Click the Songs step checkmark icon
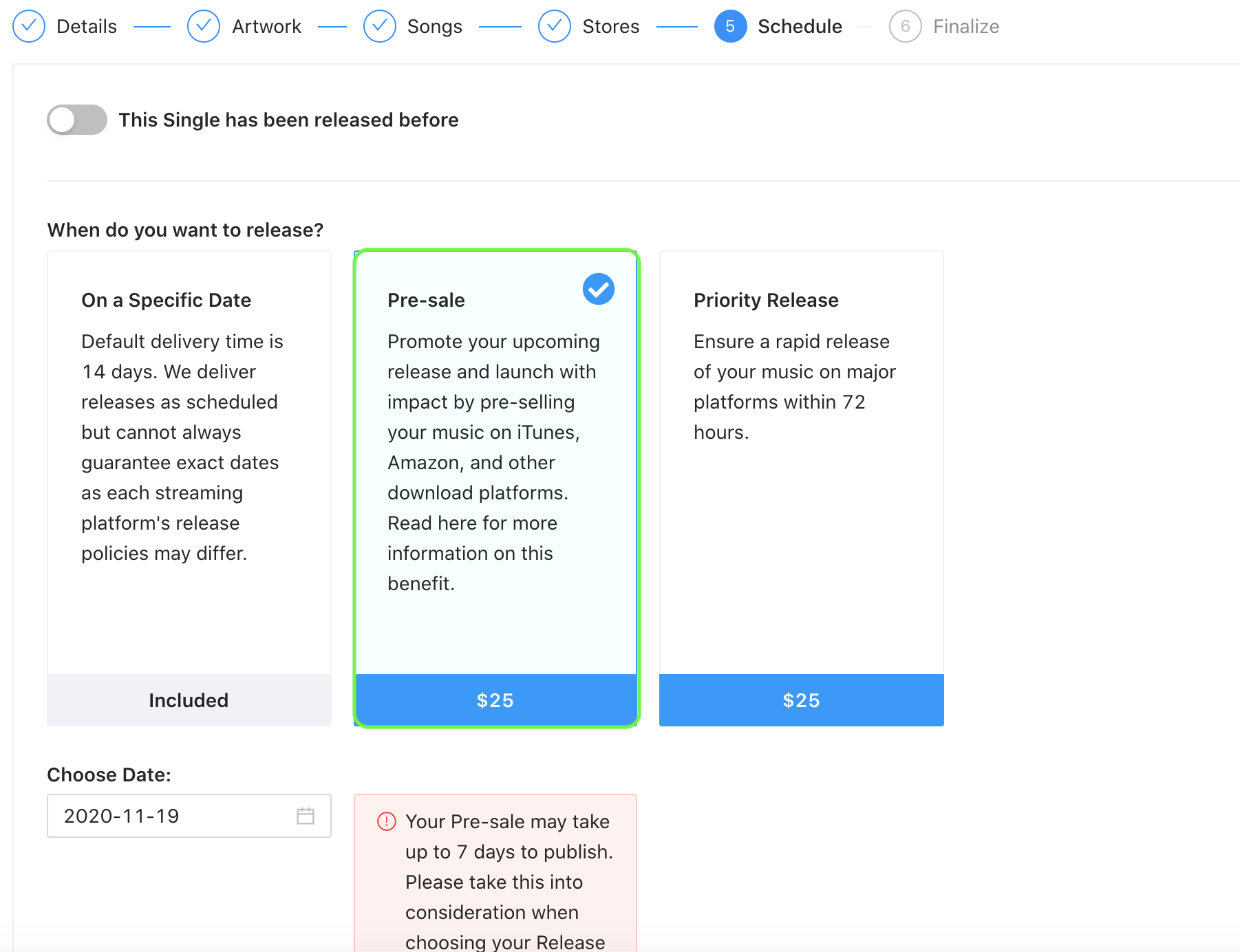Image resolution: width=1240 pixels, height=952 pixels. click(x=380, y=26)
